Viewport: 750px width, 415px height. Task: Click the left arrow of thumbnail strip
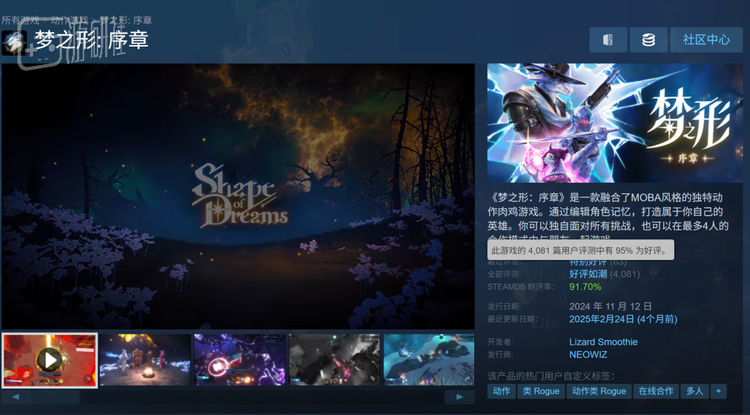pos(16,397)
